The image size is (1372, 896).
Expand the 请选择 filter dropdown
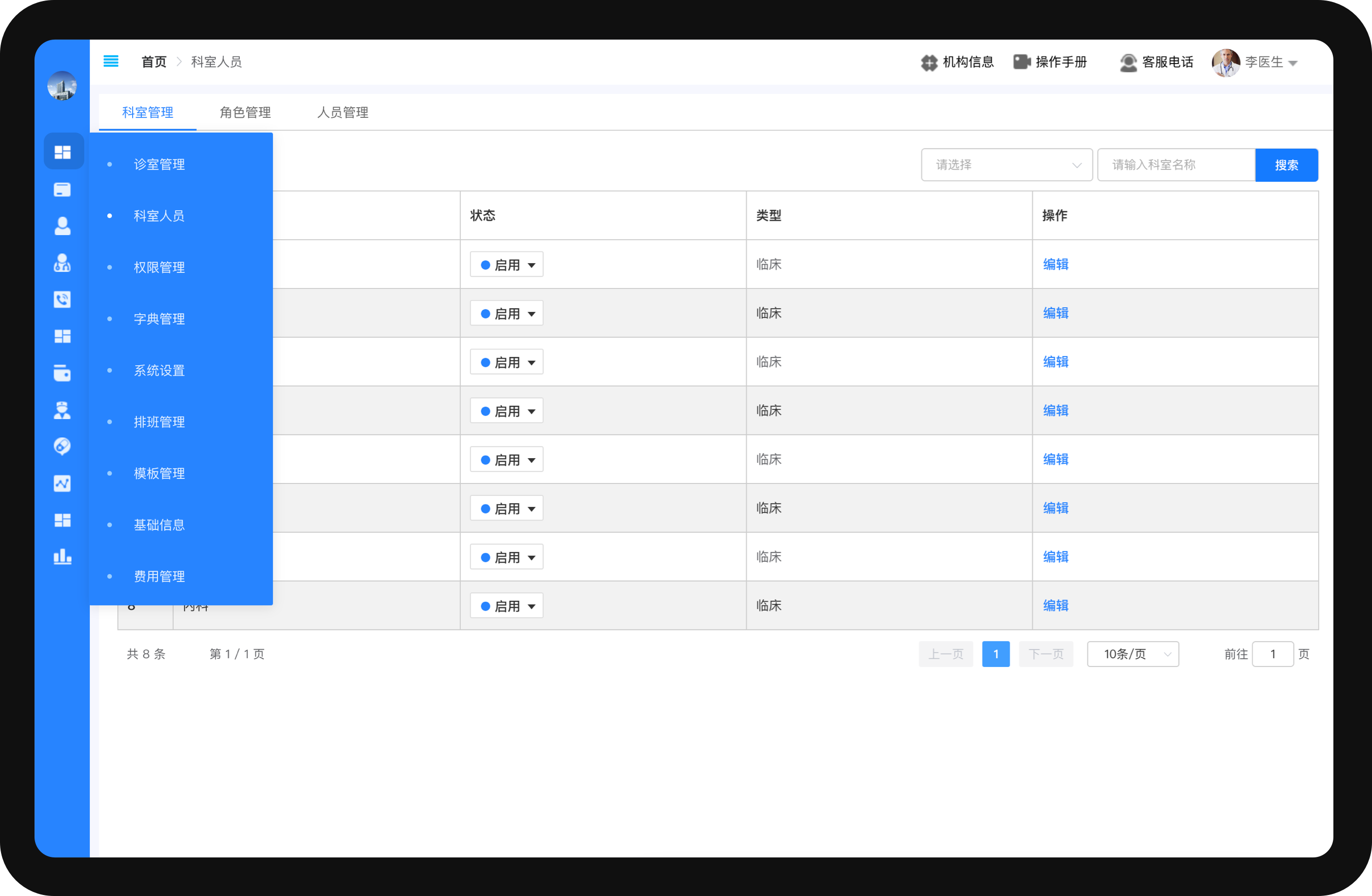click(x=1006, y=165)
